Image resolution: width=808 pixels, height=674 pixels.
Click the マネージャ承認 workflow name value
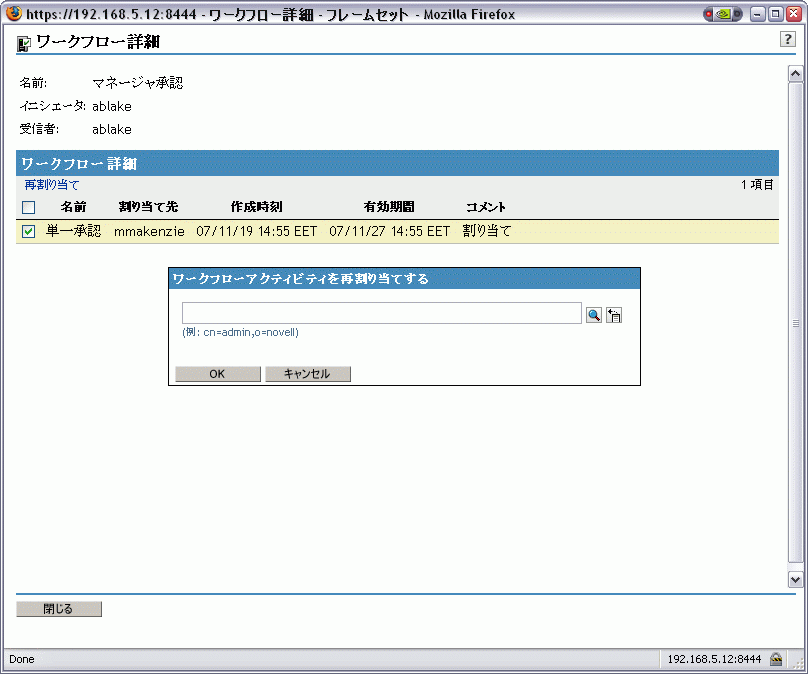click(x=138, y=83)
